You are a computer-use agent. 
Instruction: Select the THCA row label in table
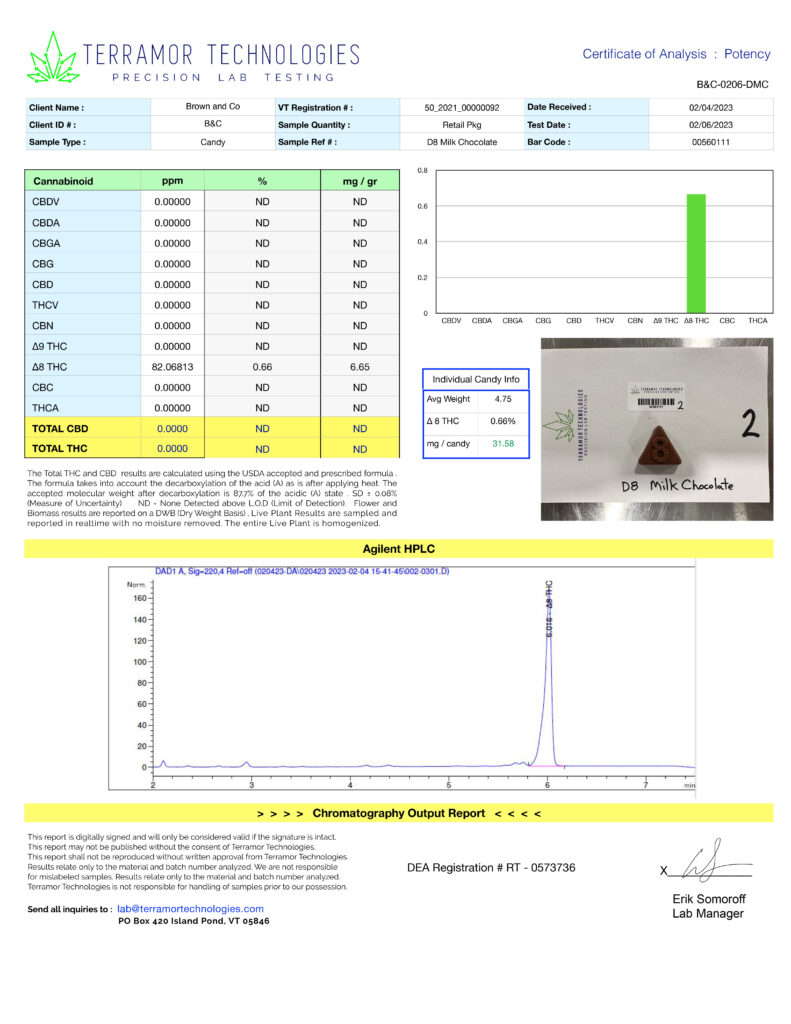45,408
